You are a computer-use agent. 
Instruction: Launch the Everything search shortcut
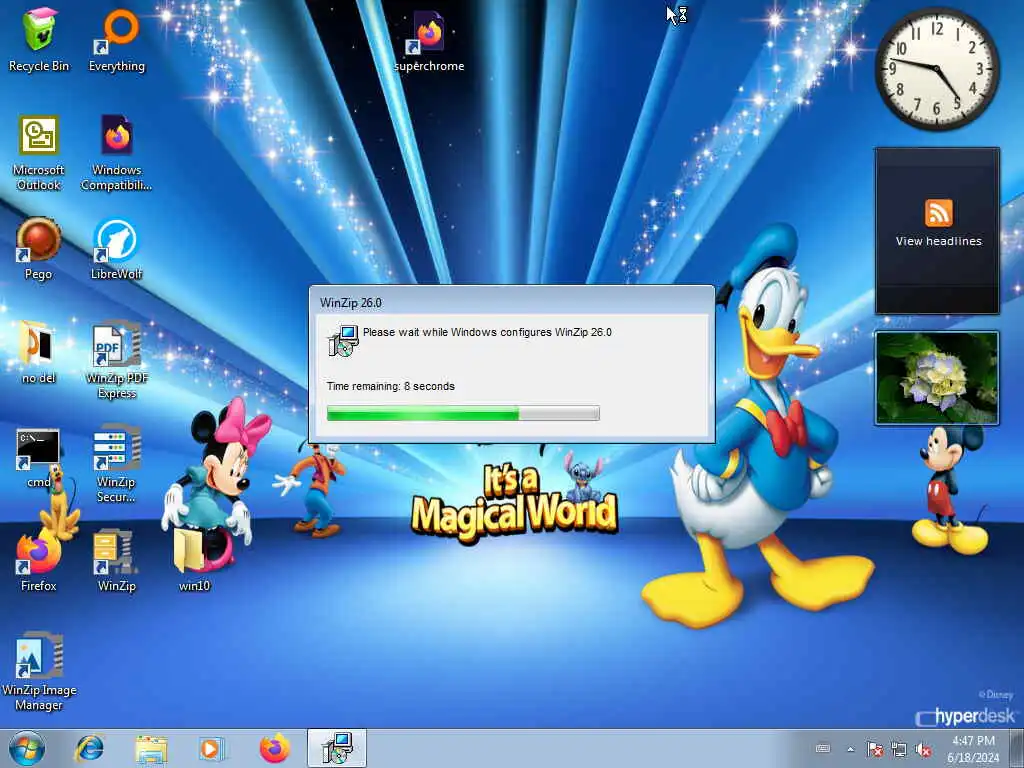tap(117, 39)
